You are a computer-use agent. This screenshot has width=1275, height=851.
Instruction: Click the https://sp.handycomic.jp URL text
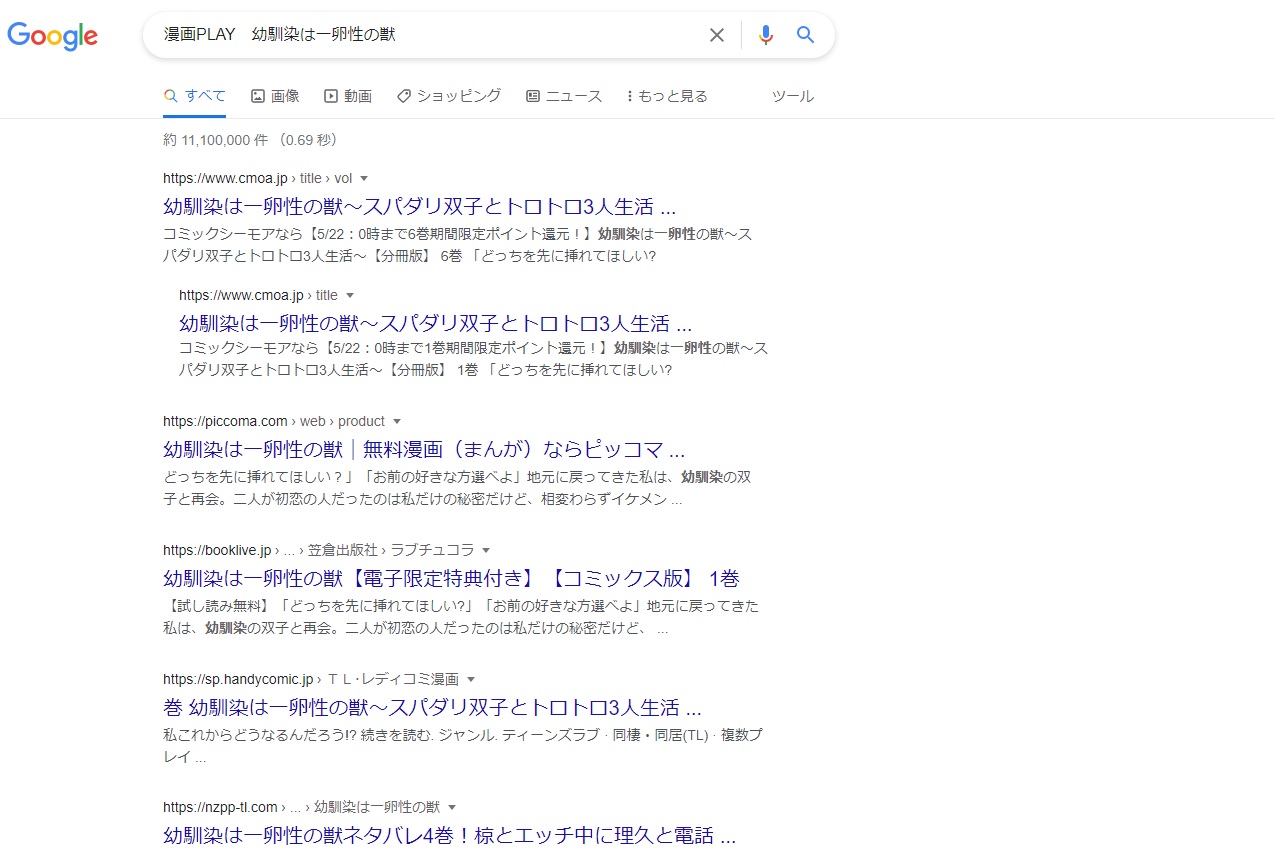(239, 678)
